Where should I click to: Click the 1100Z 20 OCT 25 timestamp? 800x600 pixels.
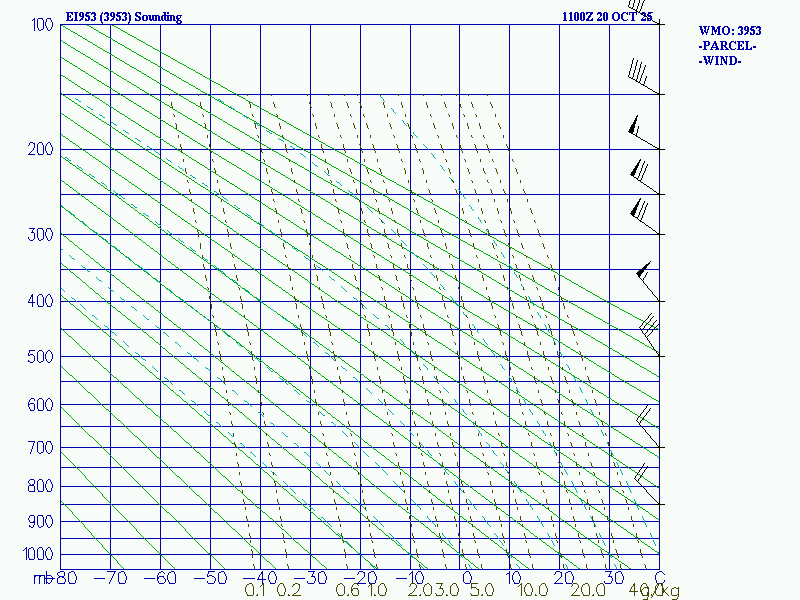pos(607,17)
